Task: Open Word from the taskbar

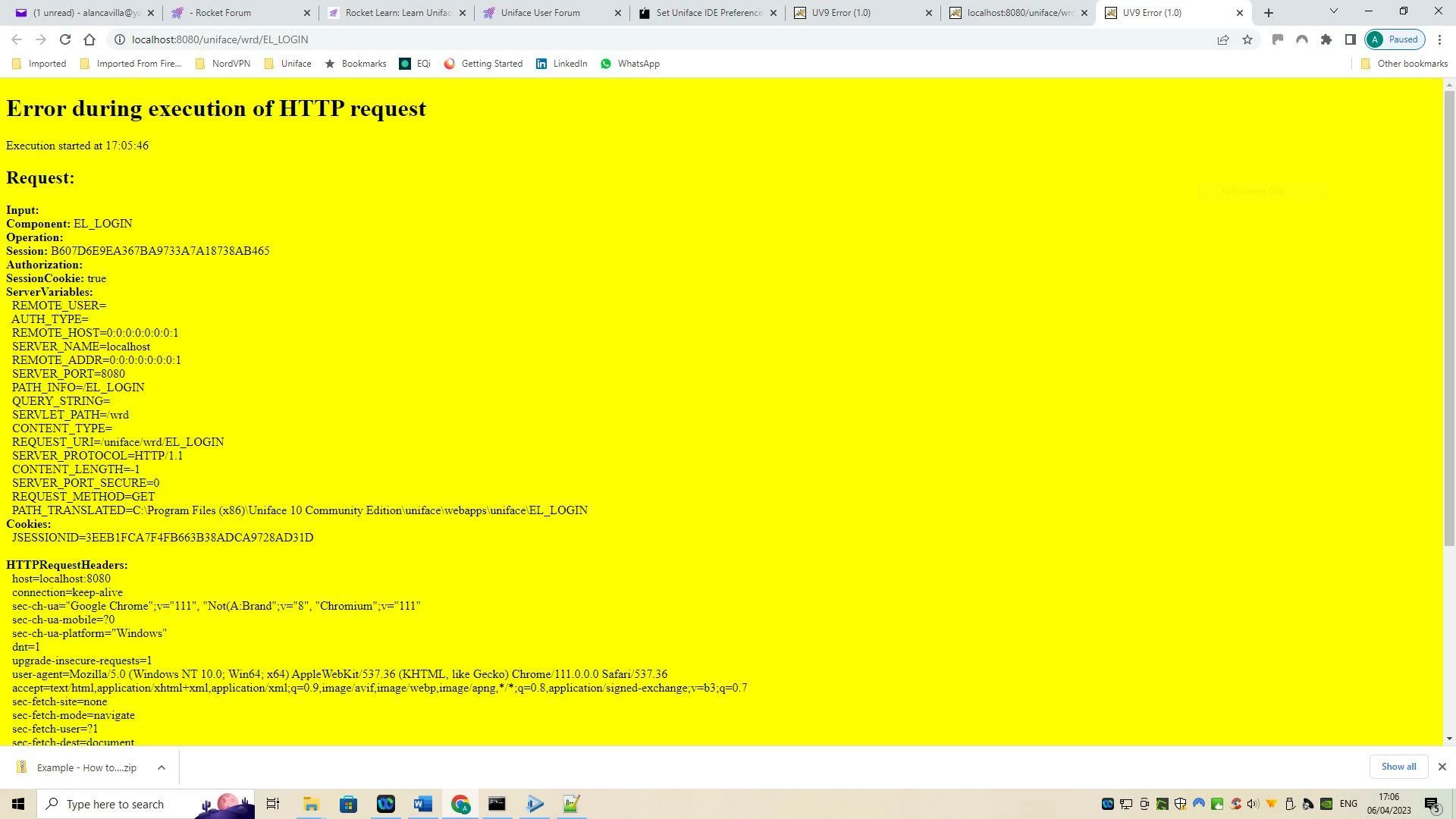Action: point(423,804)
